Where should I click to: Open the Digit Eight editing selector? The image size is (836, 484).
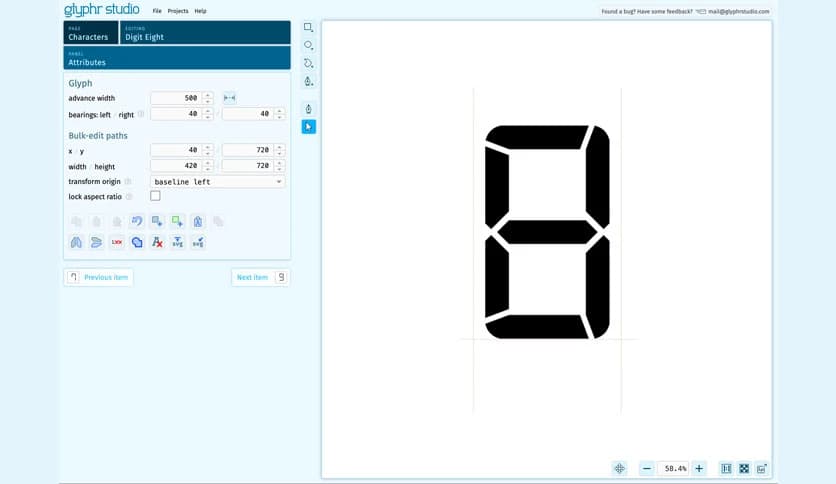point(205,33)
